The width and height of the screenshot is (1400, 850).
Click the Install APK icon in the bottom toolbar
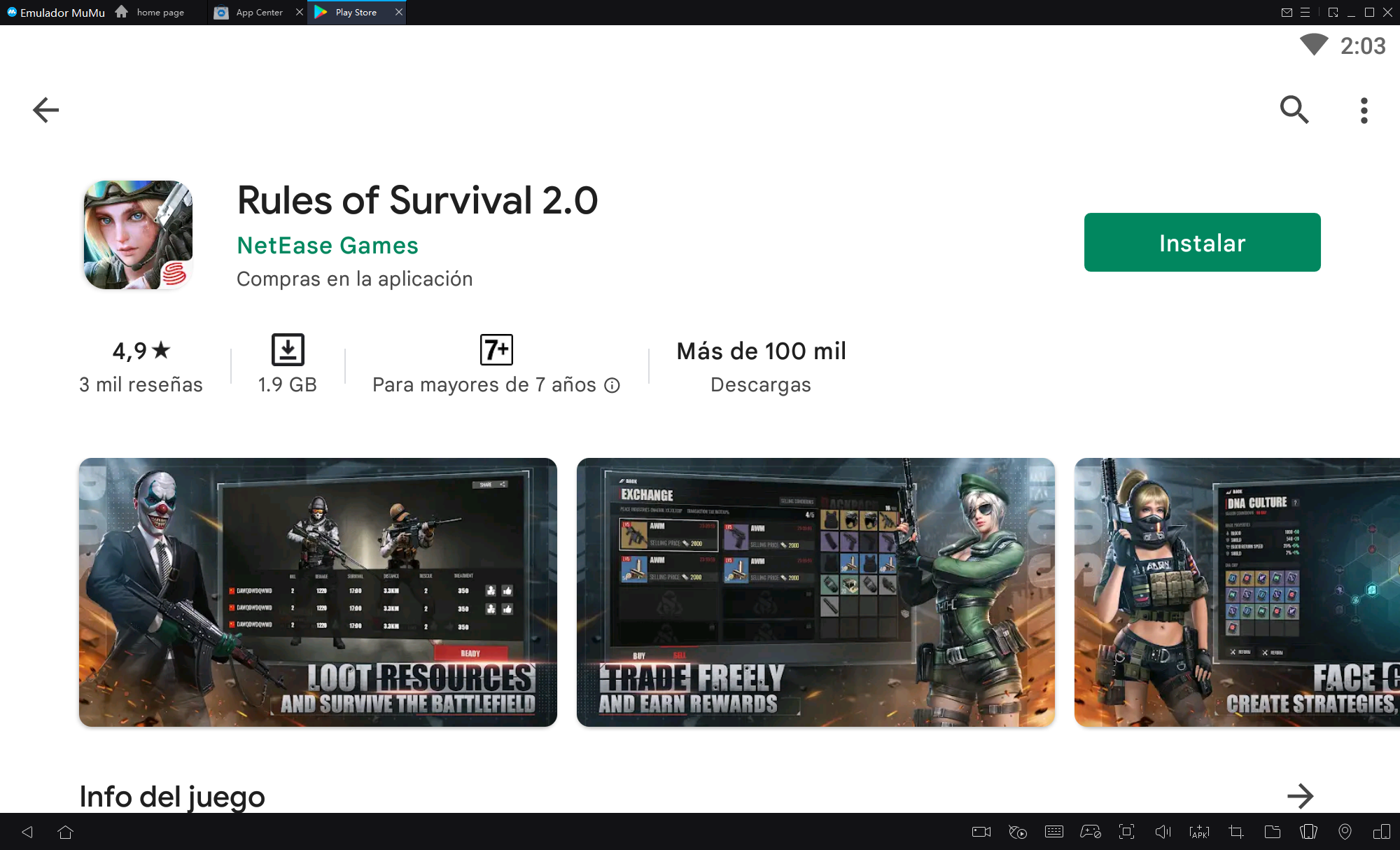(1199, 832)
